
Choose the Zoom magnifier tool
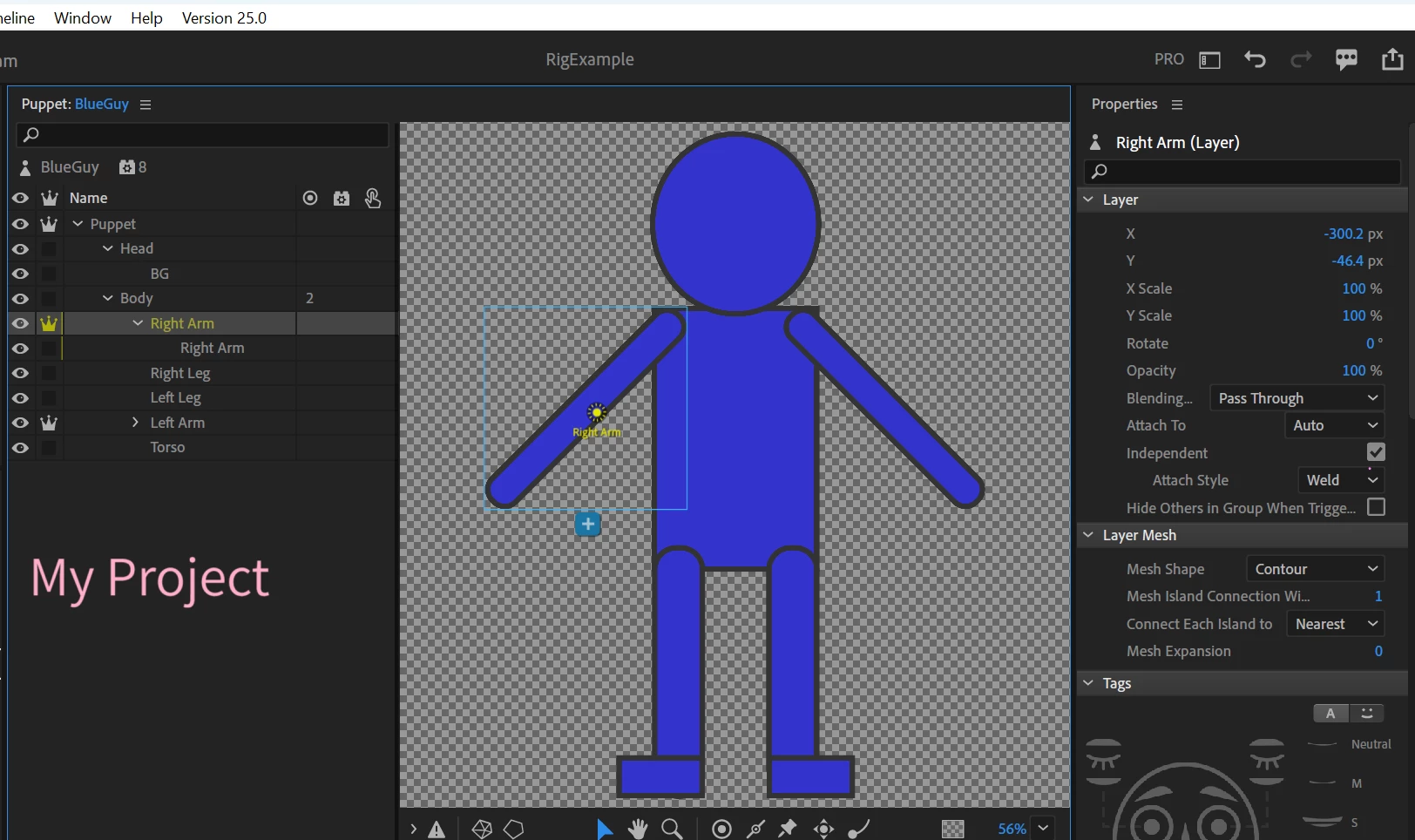[x=672, y=829]
